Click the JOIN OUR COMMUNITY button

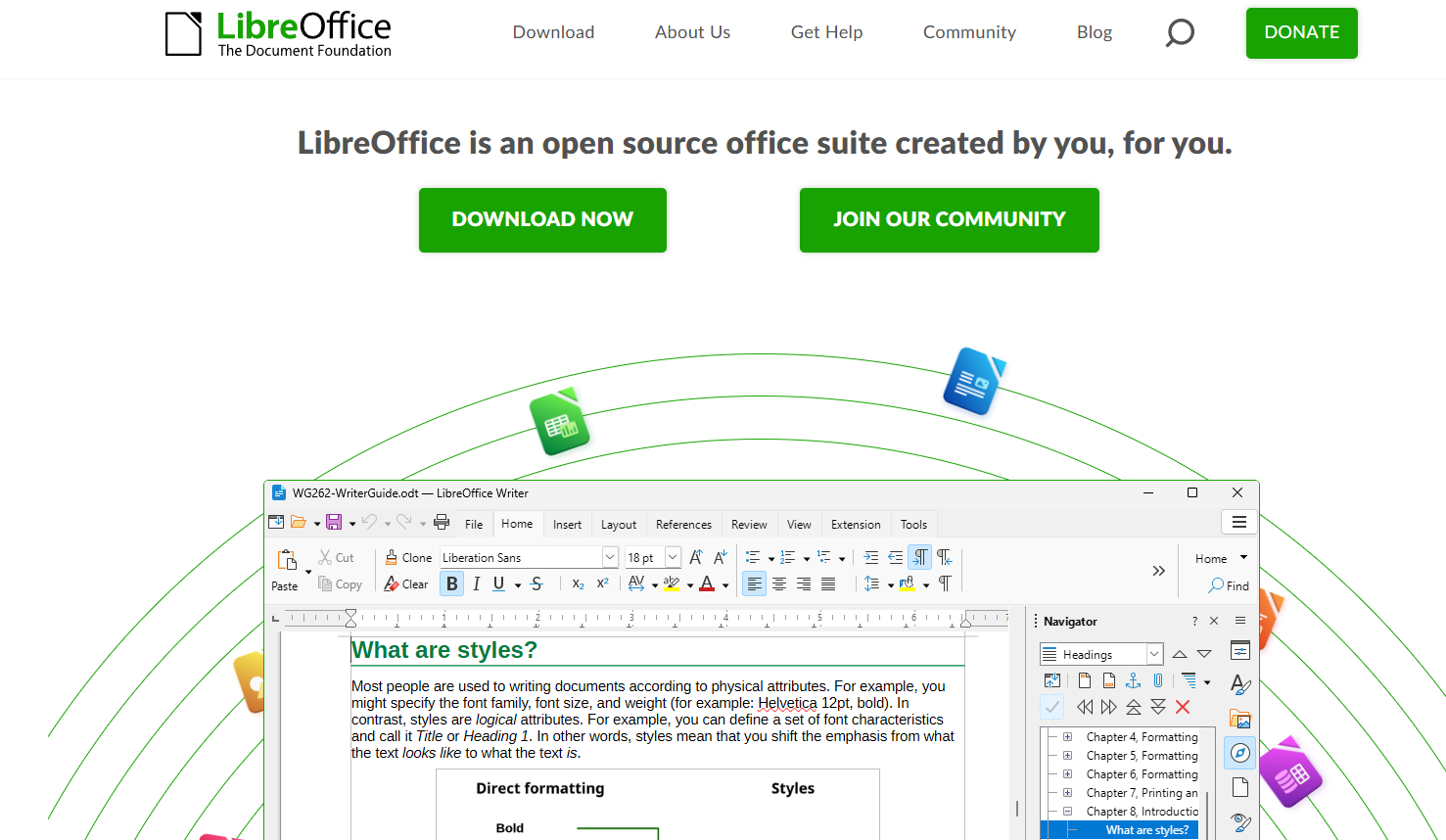coord(950,220)
